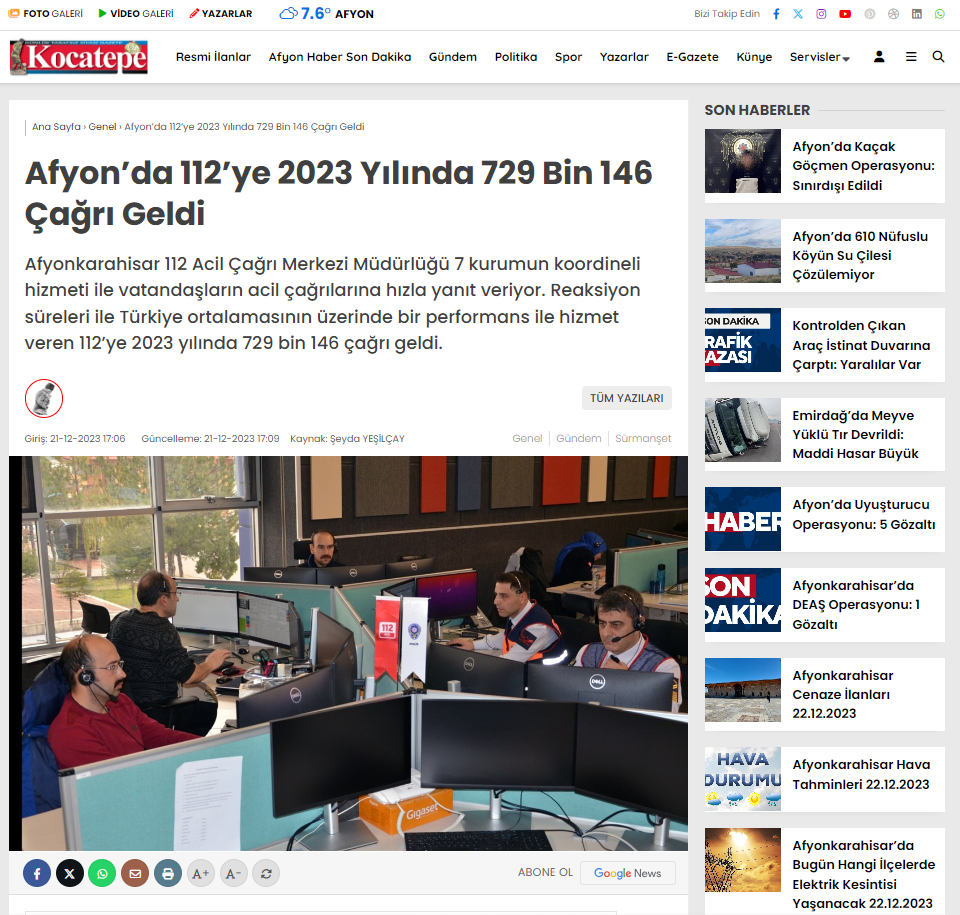Click the search magnifier icon
Screen dimensions: 960x915
coord(938,57)
